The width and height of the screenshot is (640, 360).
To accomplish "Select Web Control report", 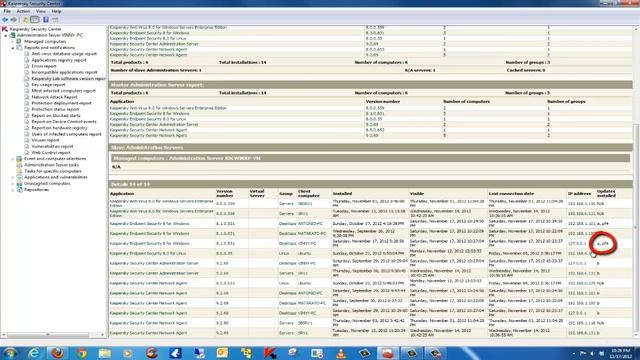I will (x=51, y=152).
